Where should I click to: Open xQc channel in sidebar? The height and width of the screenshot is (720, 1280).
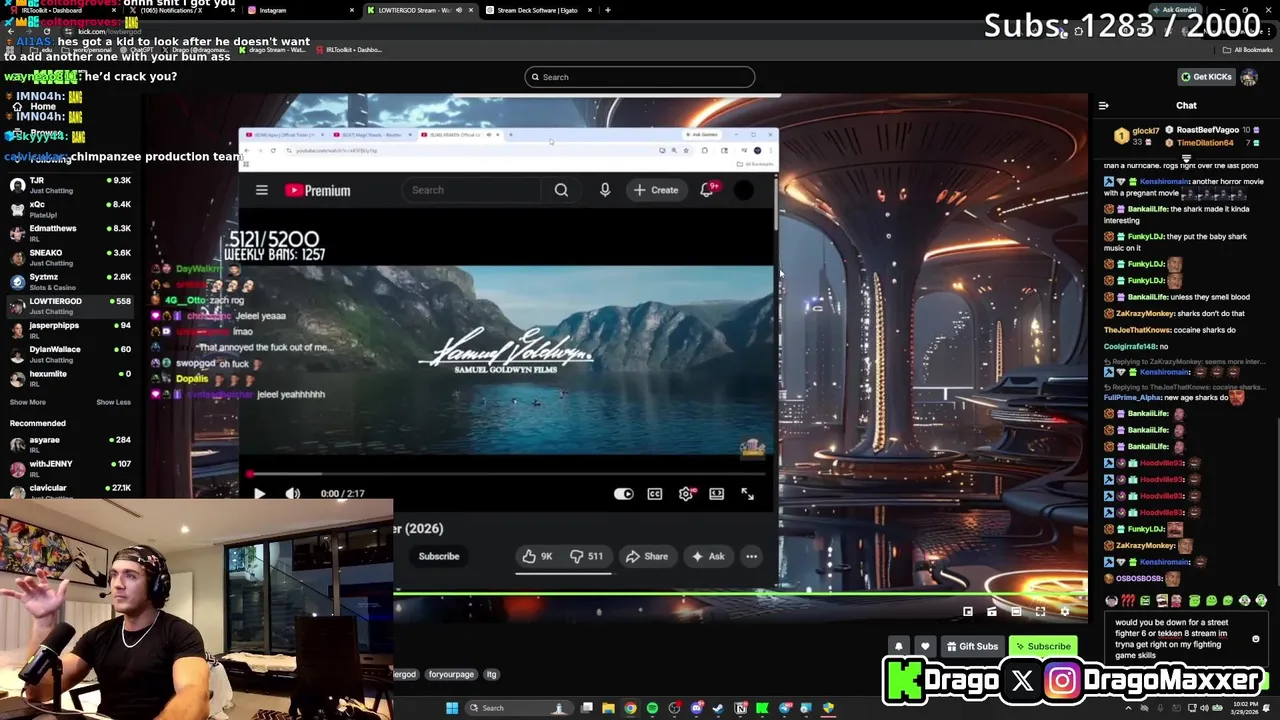click(x=70, y=209)
